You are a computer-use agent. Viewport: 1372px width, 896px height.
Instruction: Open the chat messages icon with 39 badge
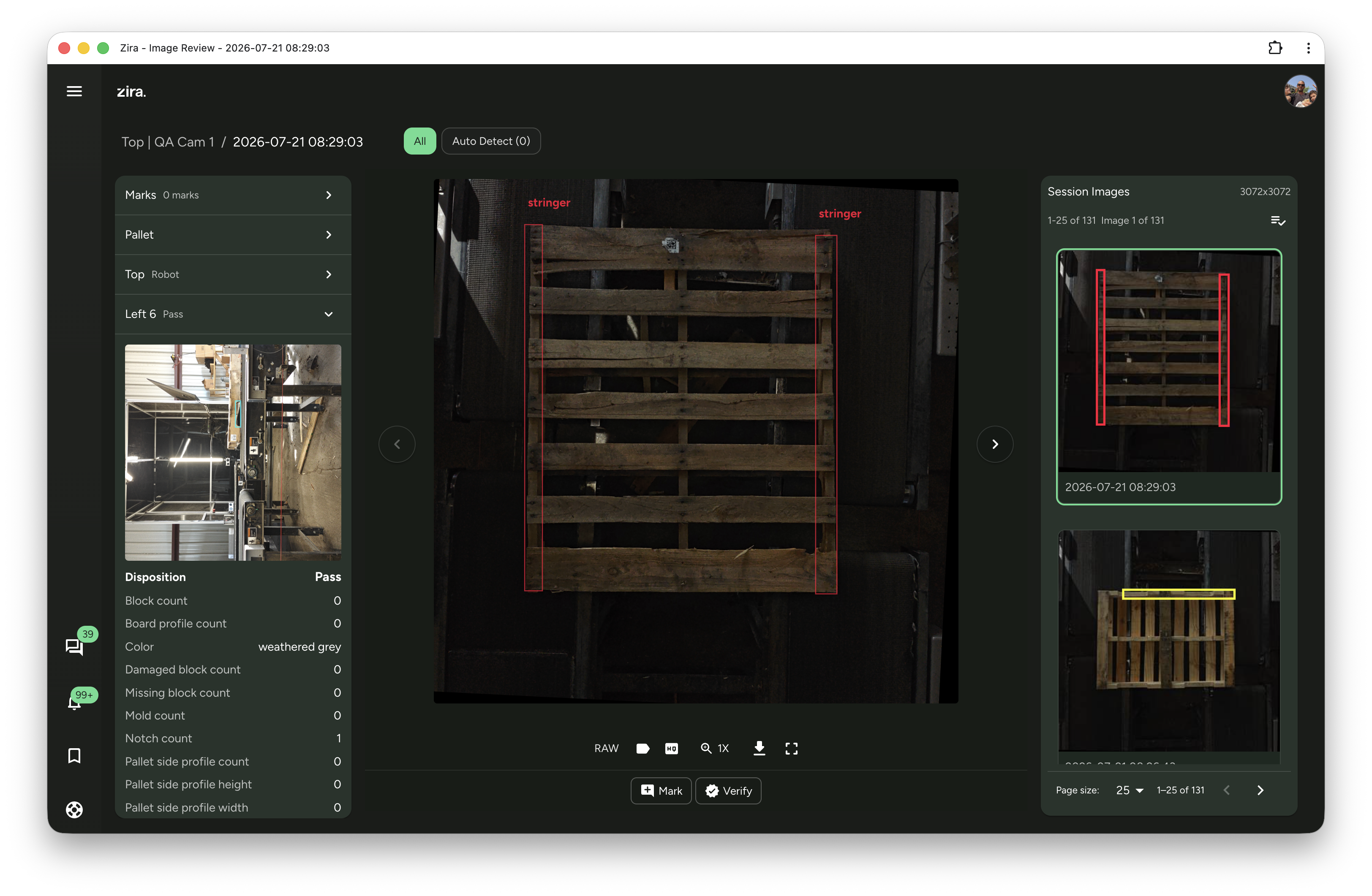tap(74, 646)
